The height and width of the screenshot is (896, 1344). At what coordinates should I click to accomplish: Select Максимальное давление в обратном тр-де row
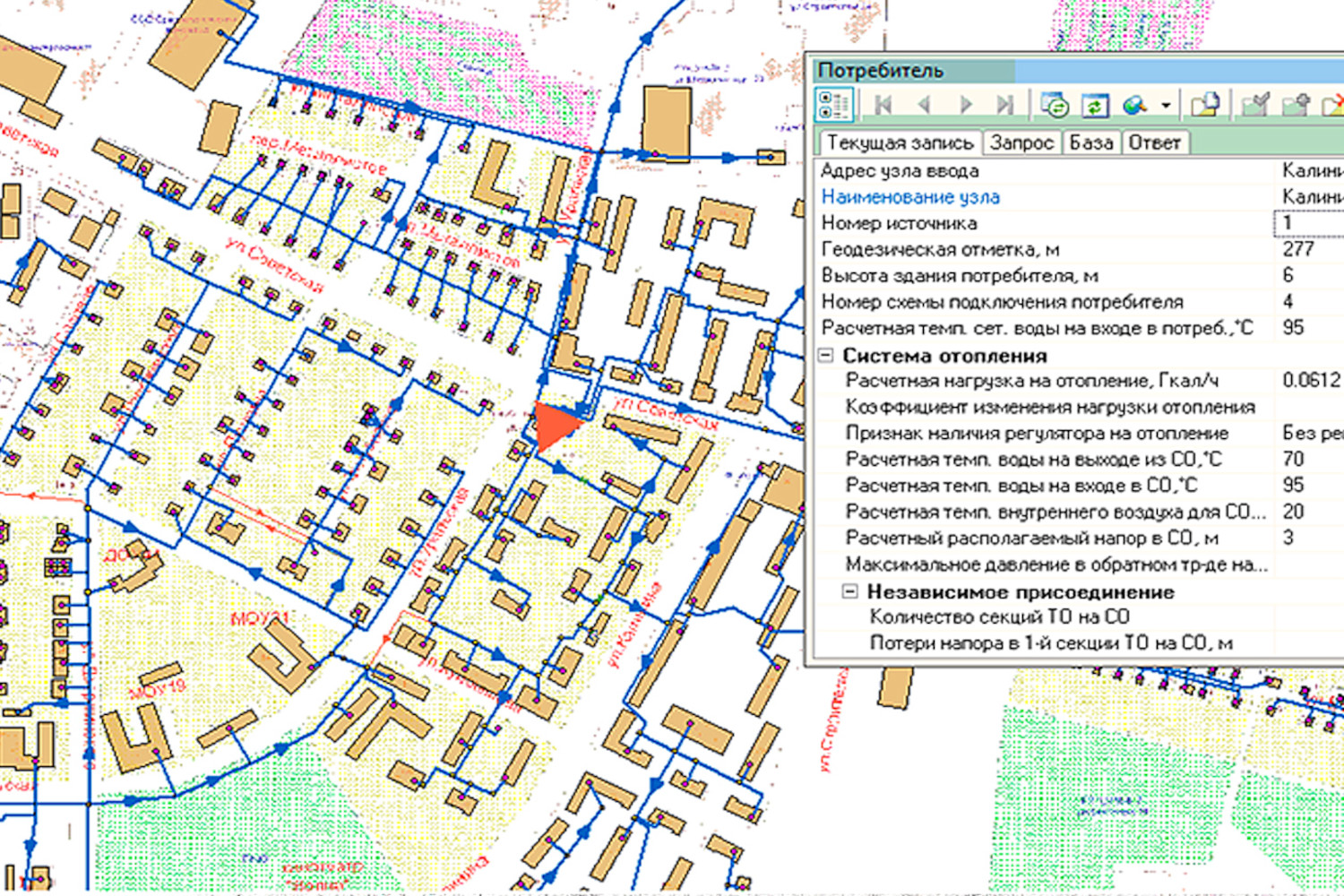pos(1079,564)
